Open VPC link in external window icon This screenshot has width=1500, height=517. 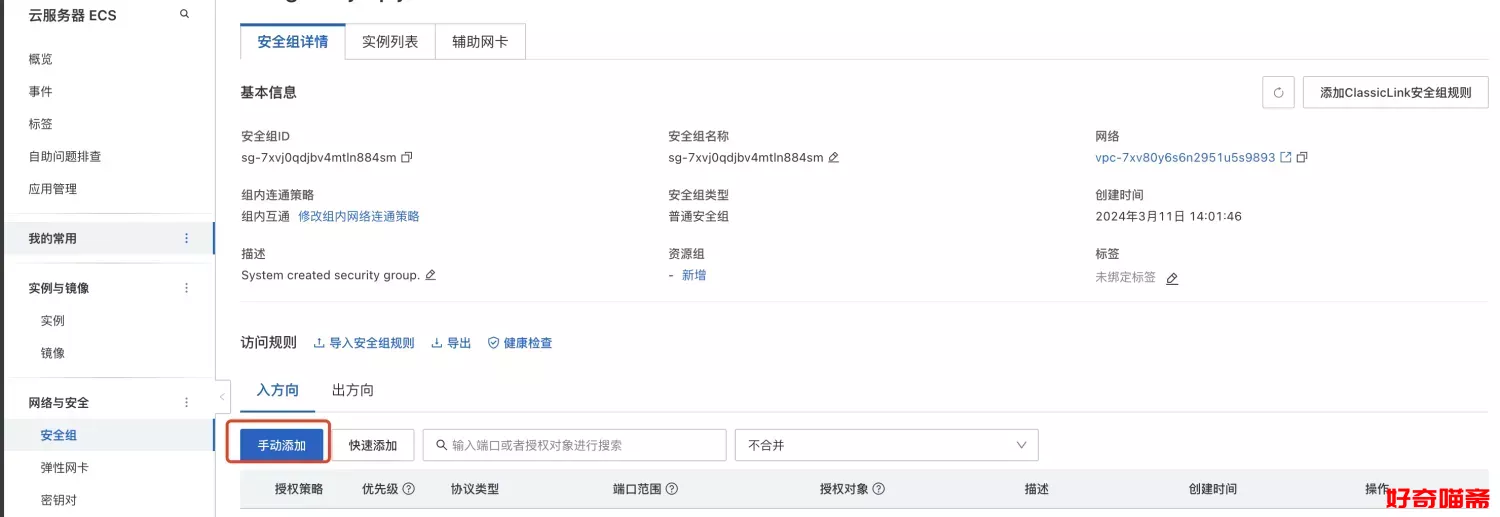pyautogui.click(x=1286, y=158)
